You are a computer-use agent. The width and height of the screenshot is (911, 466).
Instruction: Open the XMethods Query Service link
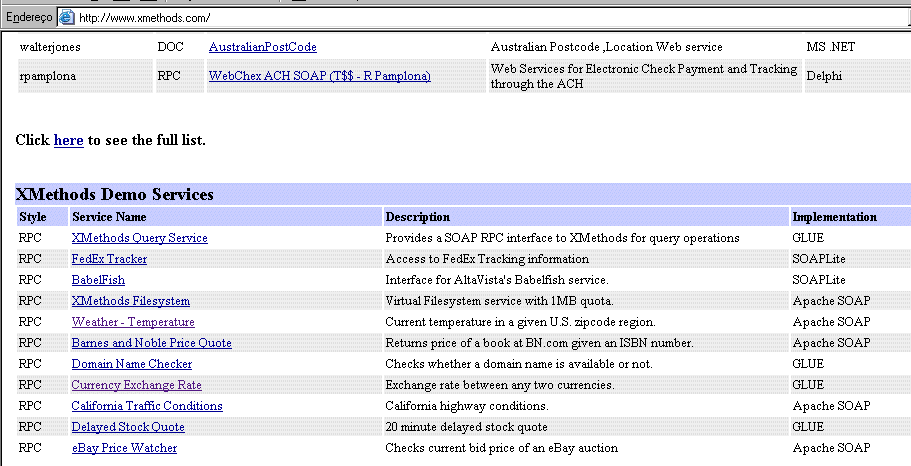[139, 238]
